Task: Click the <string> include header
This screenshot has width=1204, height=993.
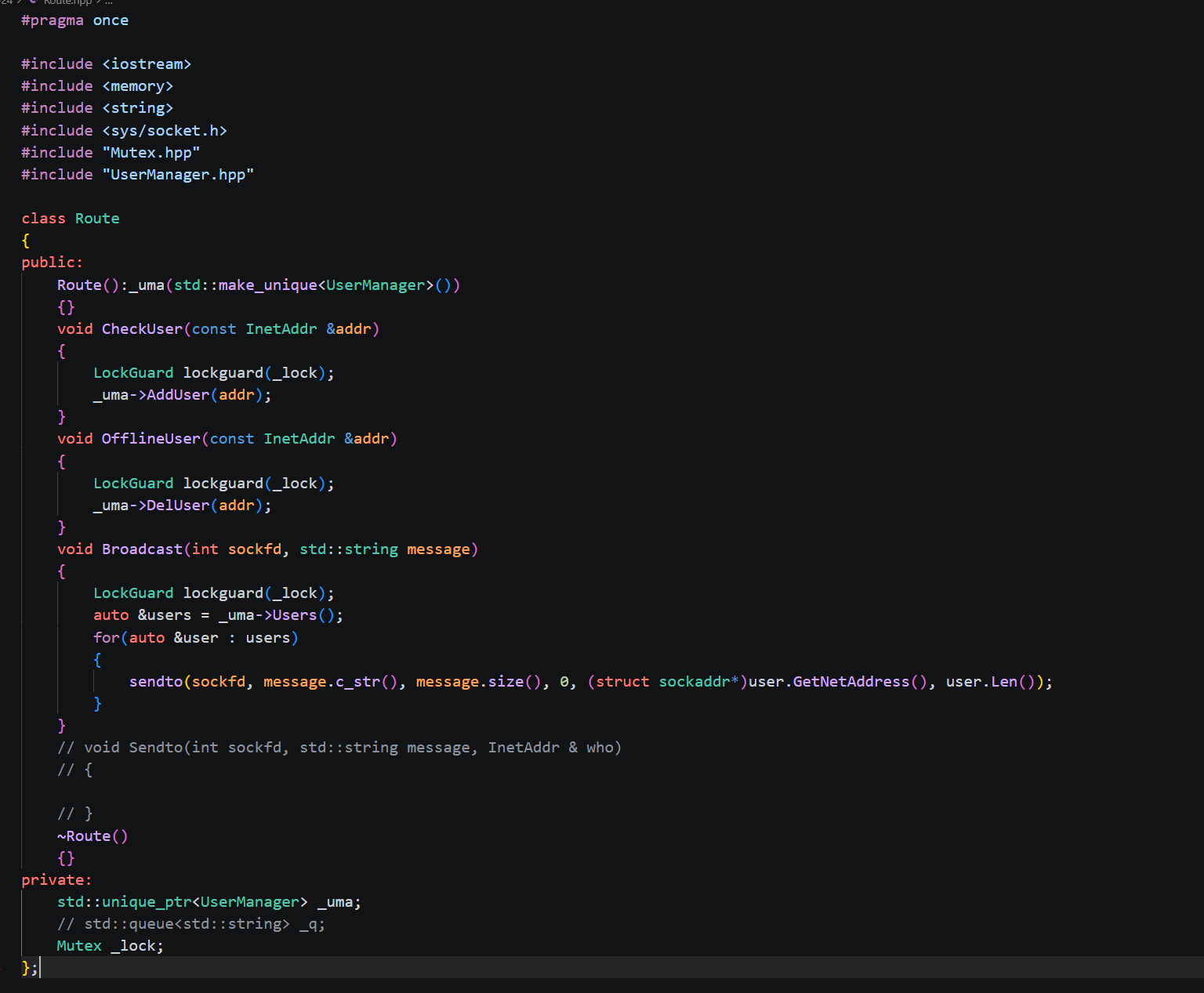Action: coord(138,108)
